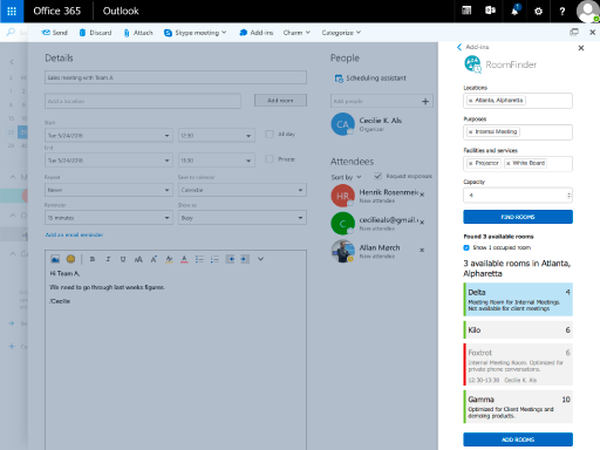Open the Save to calendar dropdown
Image resolution: width=600 pixels, height=450 pixels.
[242, 190]
